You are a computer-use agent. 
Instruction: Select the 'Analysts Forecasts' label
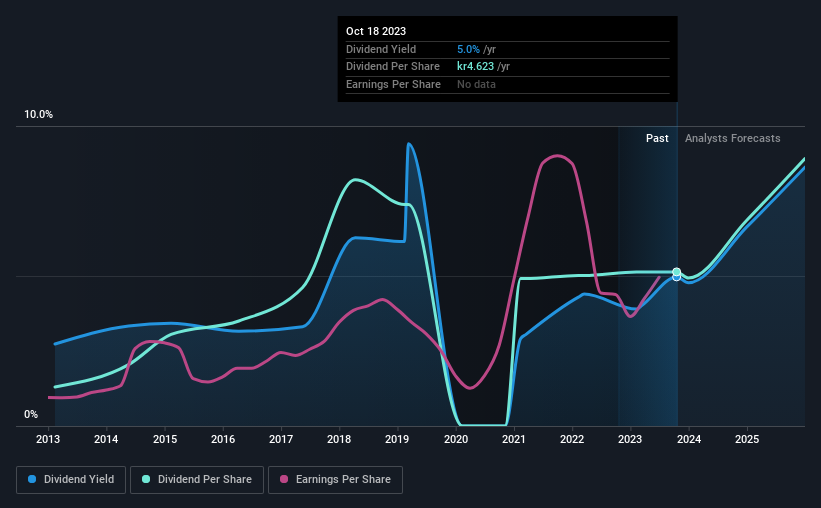click(x=733, y=138)
